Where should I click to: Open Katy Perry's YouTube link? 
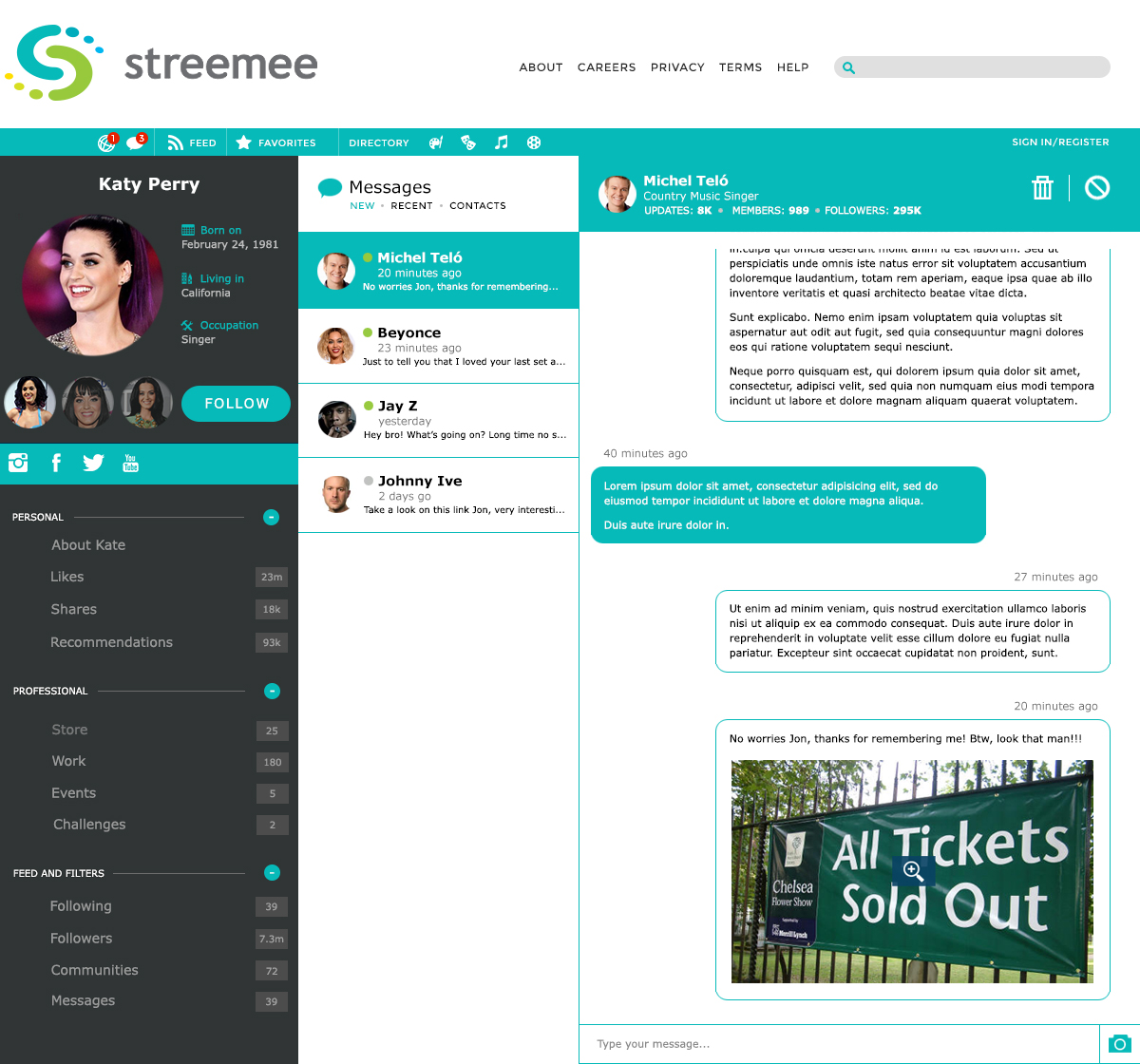[131, 463]
